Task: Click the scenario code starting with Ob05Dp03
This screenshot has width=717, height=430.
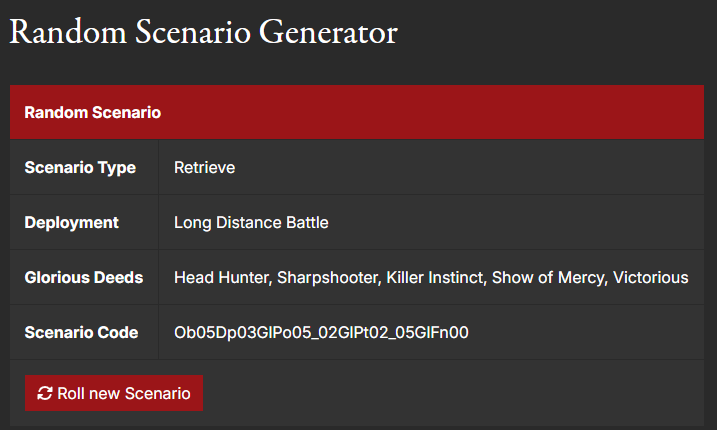Action: (321, 332)
